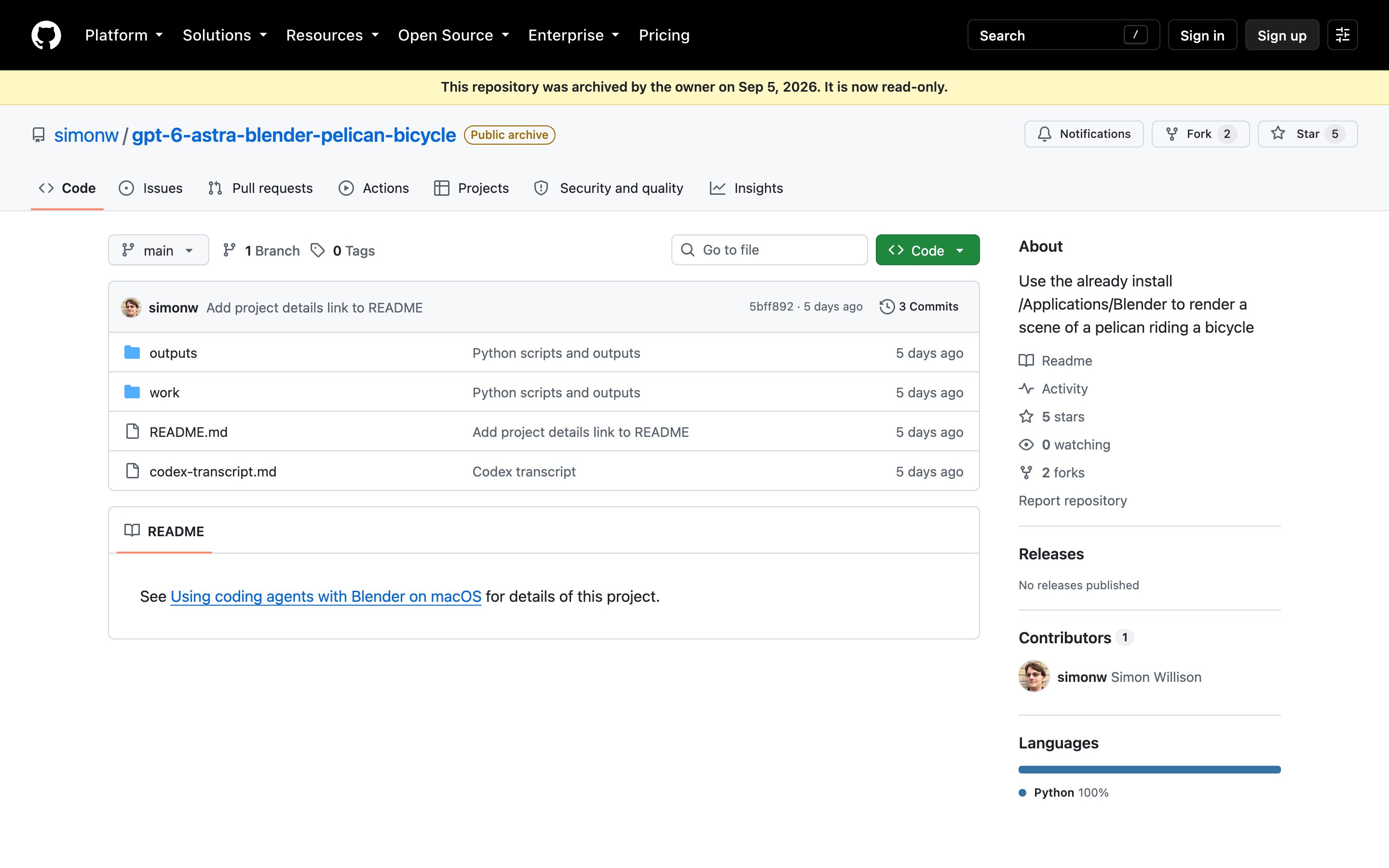Click the code brackets icon on the green Code button

point(896,250)
